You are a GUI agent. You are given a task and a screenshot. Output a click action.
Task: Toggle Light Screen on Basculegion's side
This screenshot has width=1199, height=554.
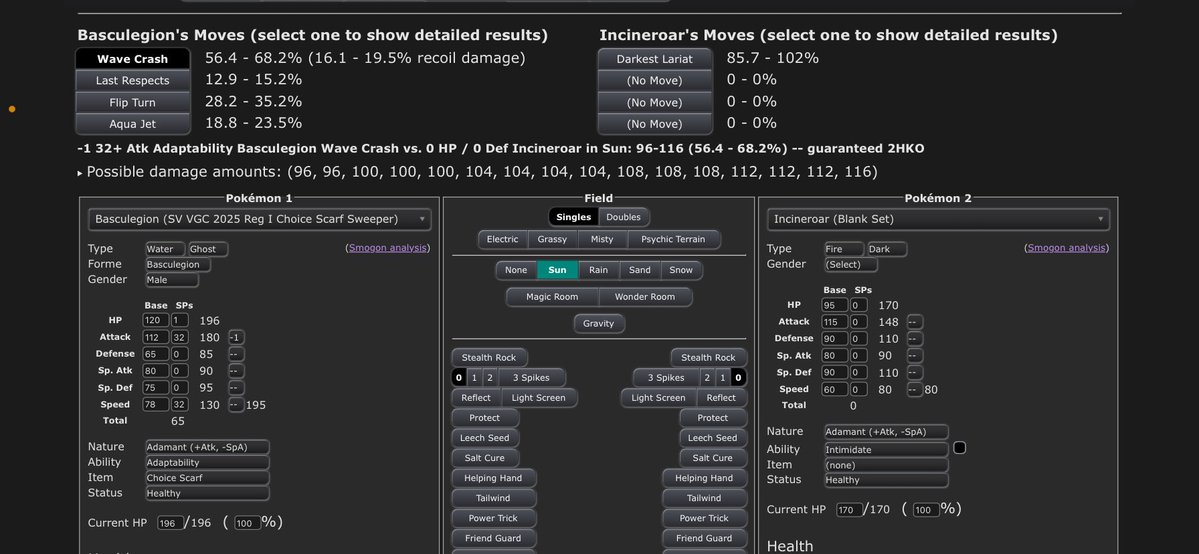539,398
